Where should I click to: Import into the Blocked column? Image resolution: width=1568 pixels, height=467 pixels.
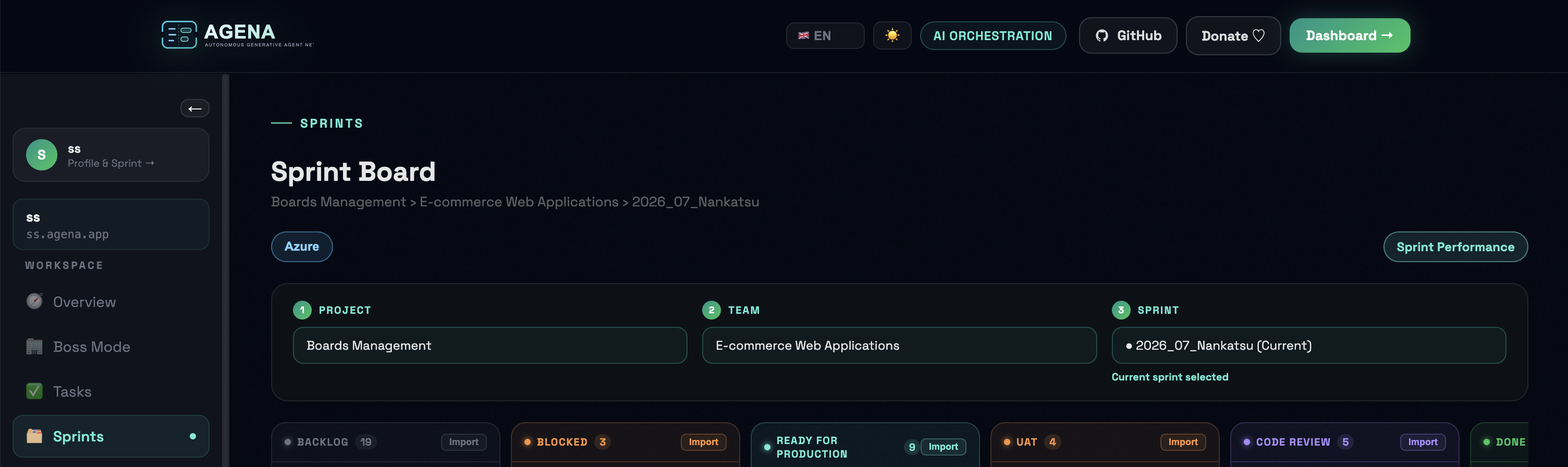tap(704, 442)
